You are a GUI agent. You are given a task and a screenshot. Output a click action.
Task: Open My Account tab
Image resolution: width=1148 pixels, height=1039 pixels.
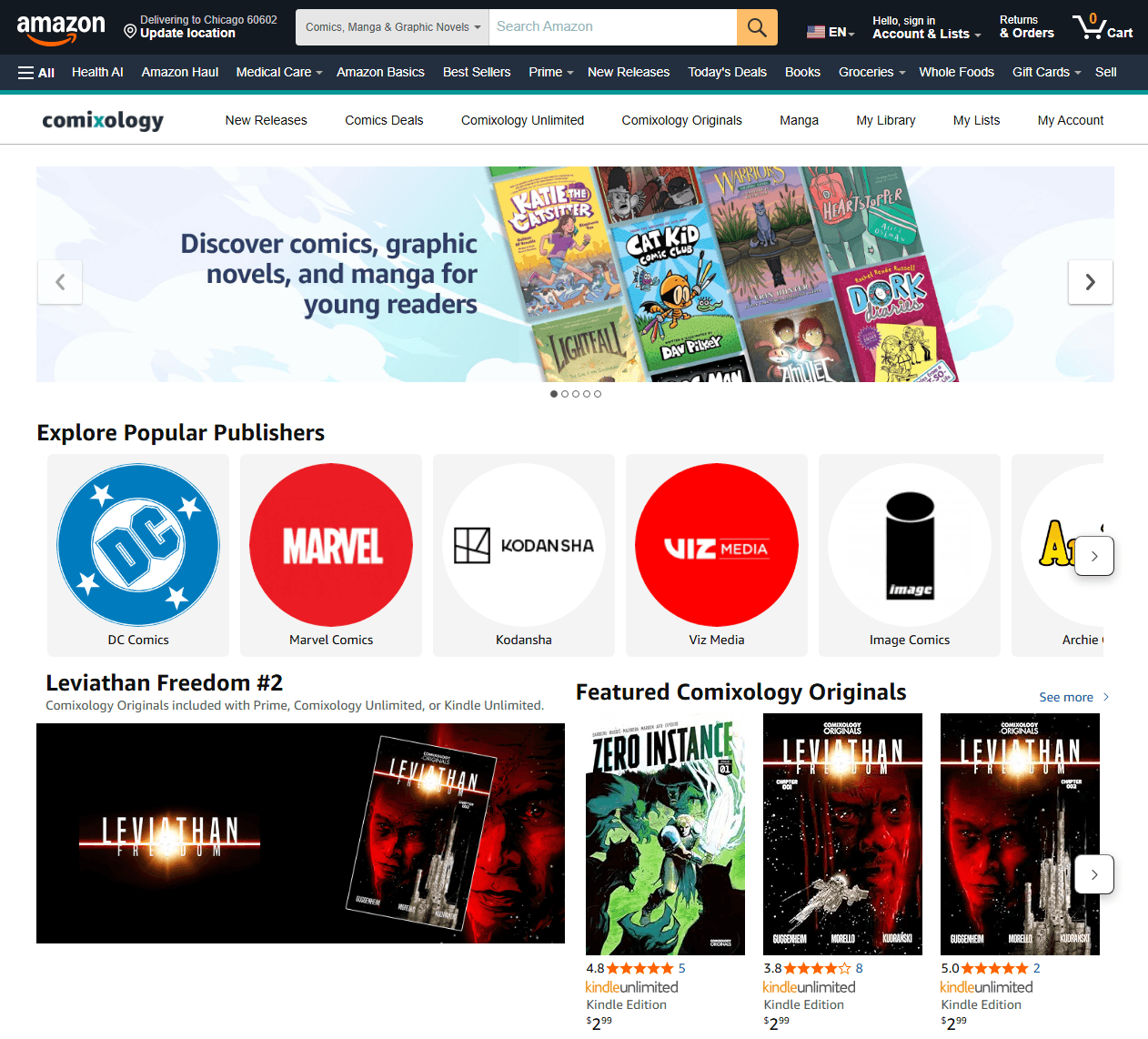pyautogui.click(x=1071, y=120)
